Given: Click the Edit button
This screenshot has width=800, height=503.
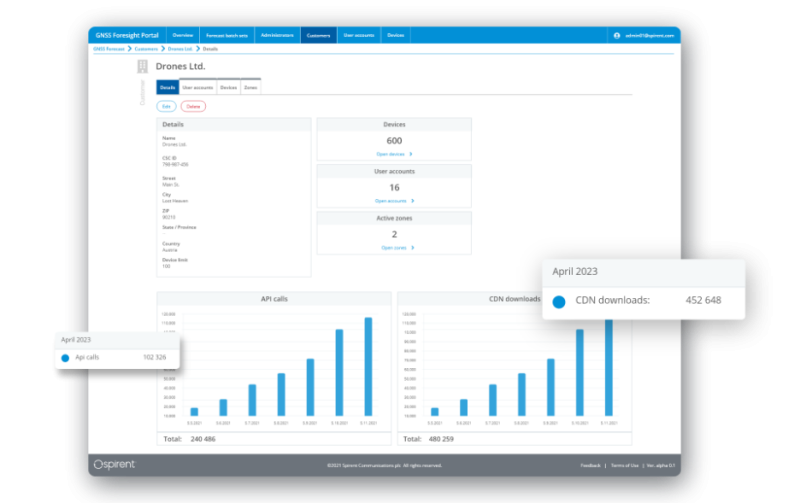Looking at the screenshot, I should pos(166,106).
